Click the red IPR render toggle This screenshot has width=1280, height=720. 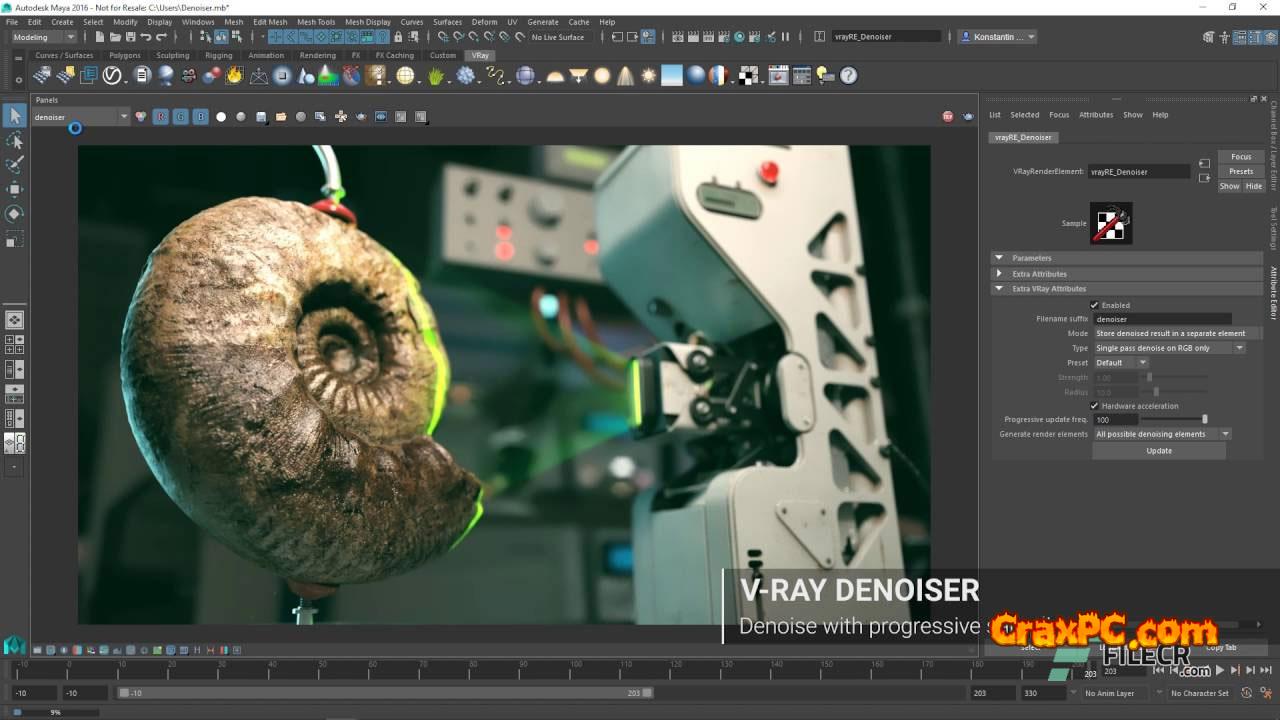tap(947, 117)
